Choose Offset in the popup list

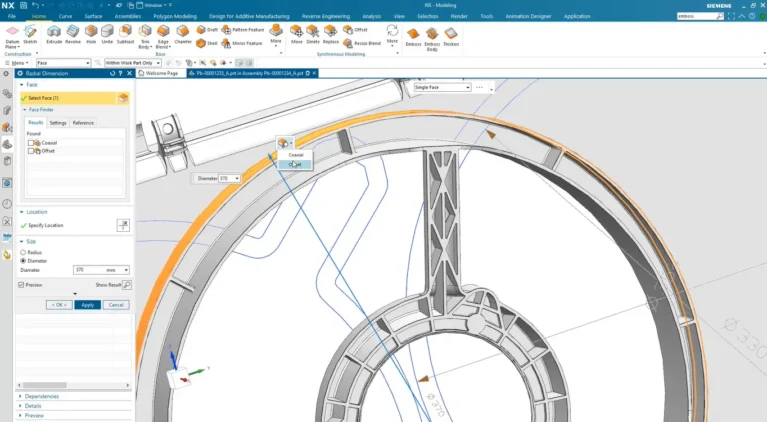295,164
